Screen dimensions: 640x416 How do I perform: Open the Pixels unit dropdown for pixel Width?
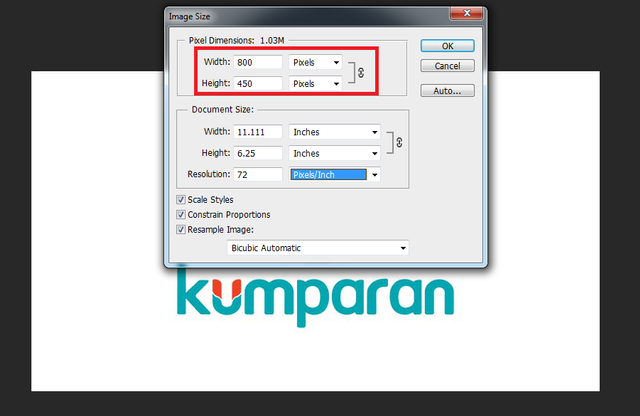point(315,62)
